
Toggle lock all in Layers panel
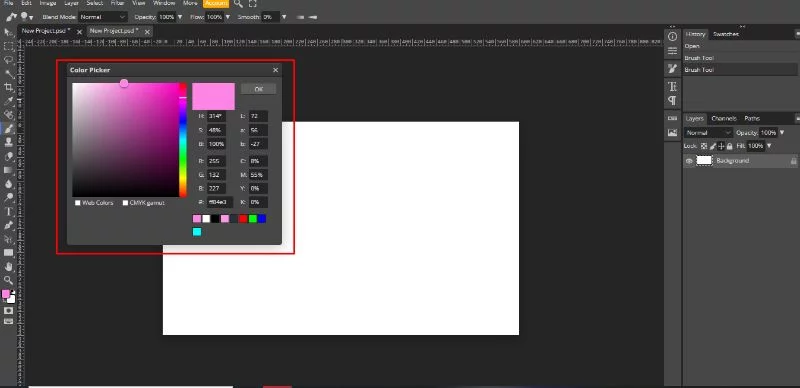730,146
